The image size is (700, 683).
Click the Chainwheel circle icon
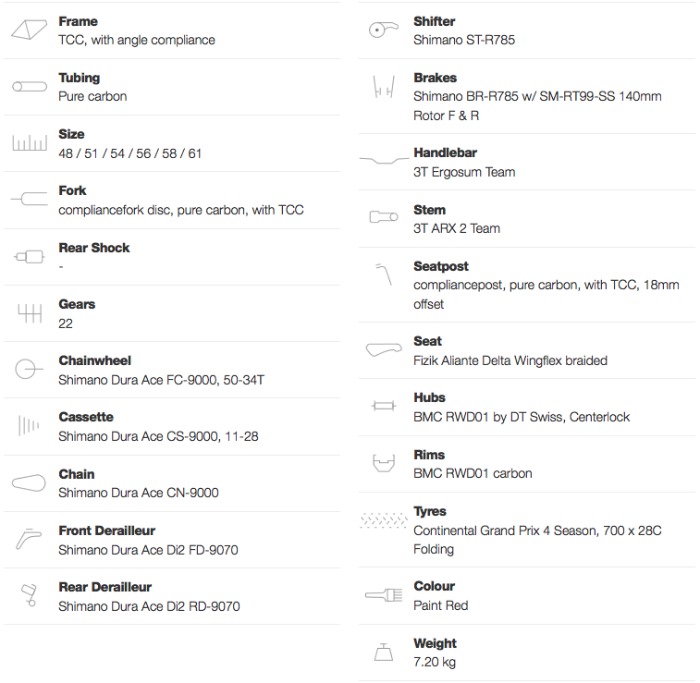click(x=29, y=369)
